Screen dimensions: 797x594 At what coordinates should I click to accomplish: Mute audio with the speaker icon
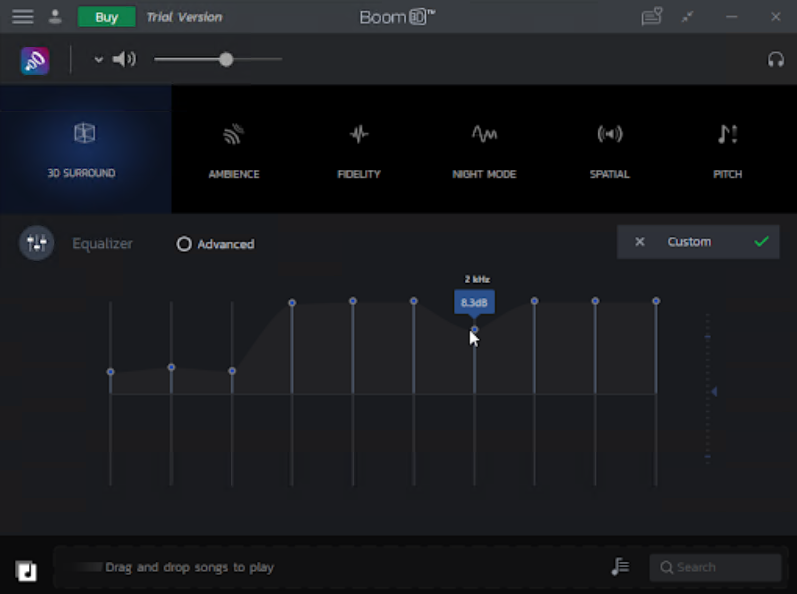point(125,60)
